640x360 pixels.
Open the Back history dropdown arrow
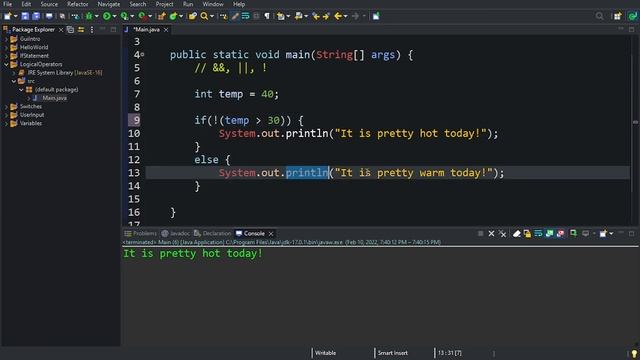pyautogui.click(x=345, y=16)
